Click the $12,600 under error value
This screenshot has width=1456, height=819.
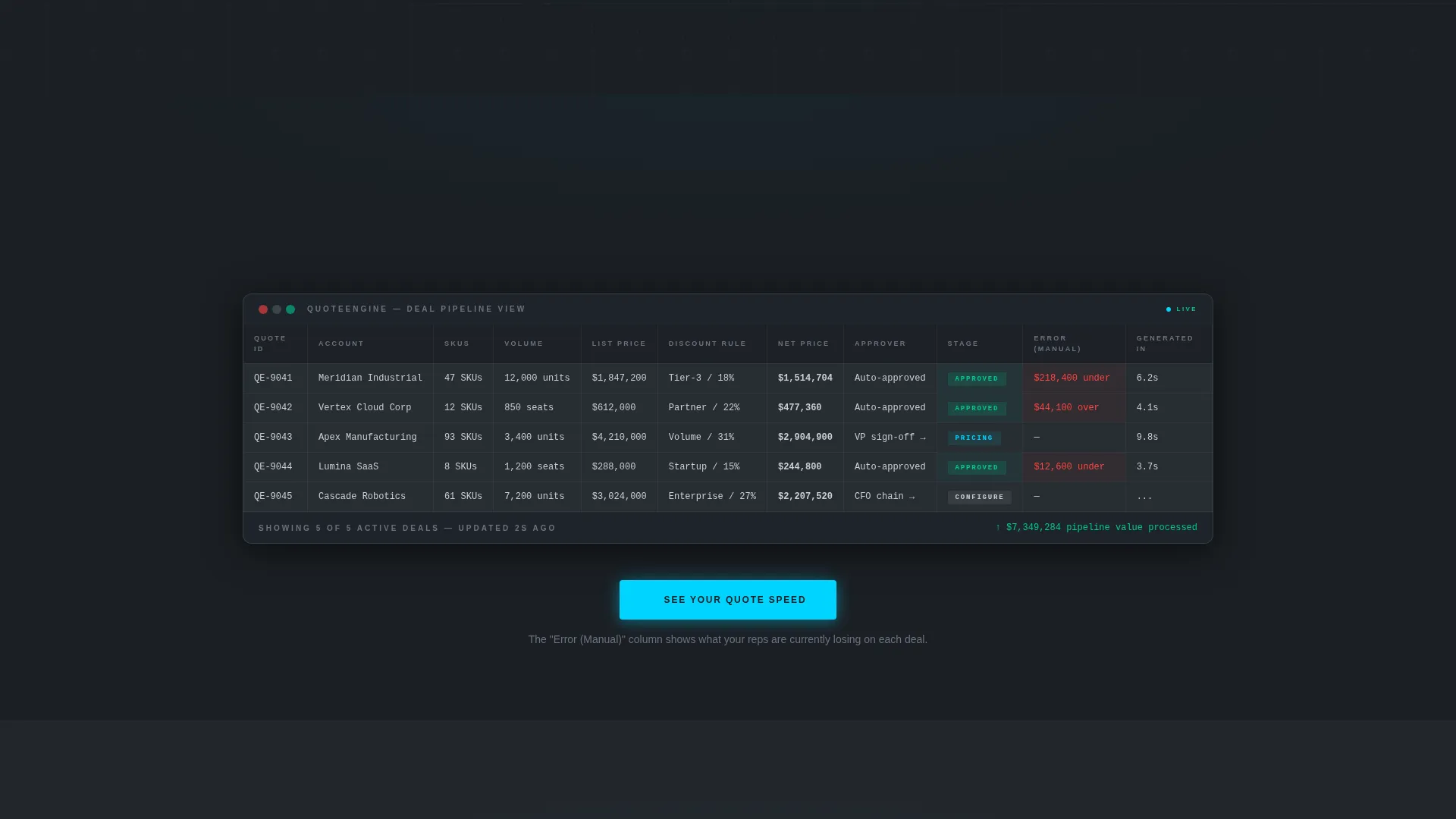coord(1069,467)
